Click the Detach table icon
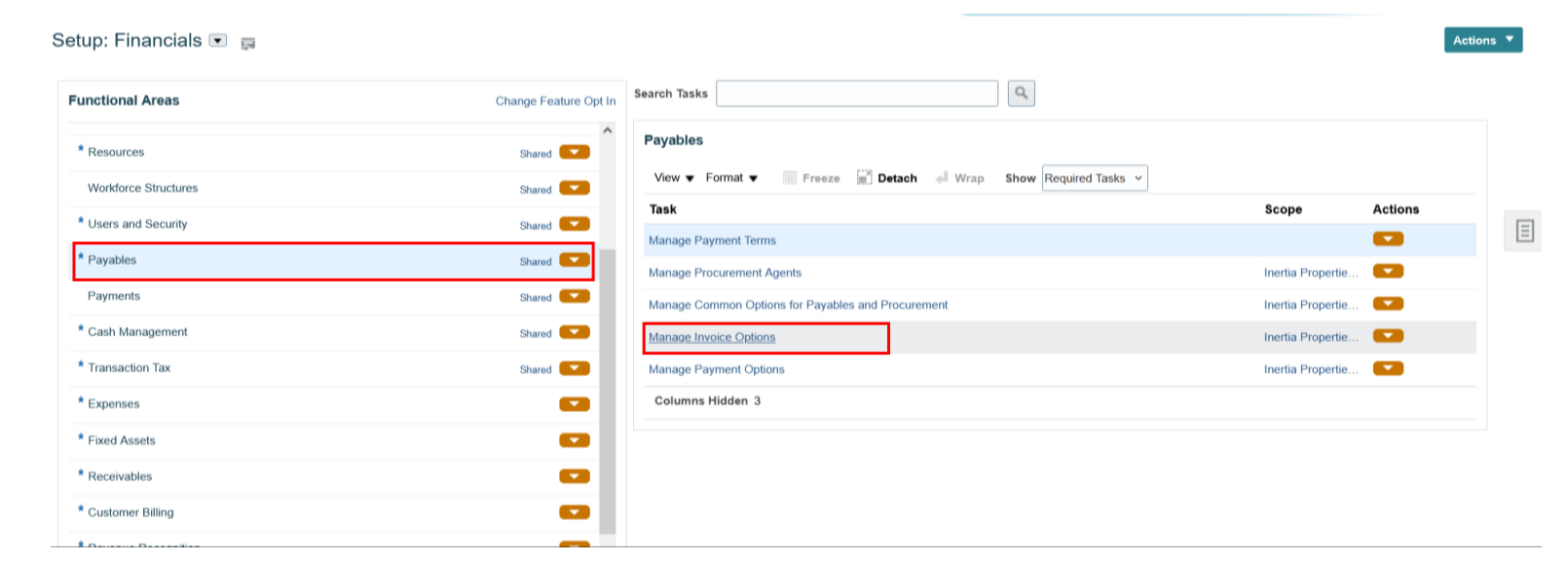The image size is (1568, 561). (864, 177)
